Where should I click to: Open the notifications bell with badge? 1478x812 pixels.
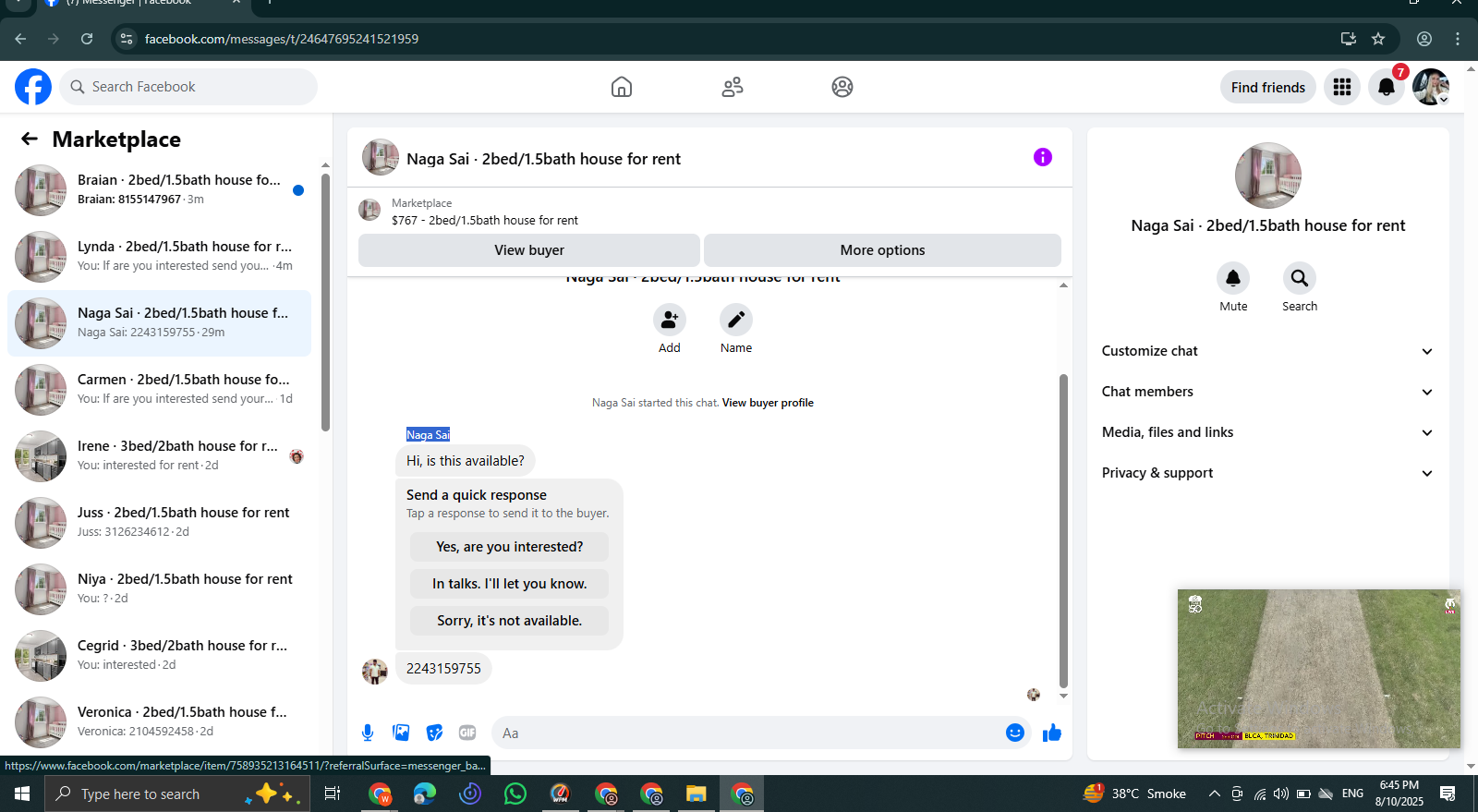click(1387, 87)
